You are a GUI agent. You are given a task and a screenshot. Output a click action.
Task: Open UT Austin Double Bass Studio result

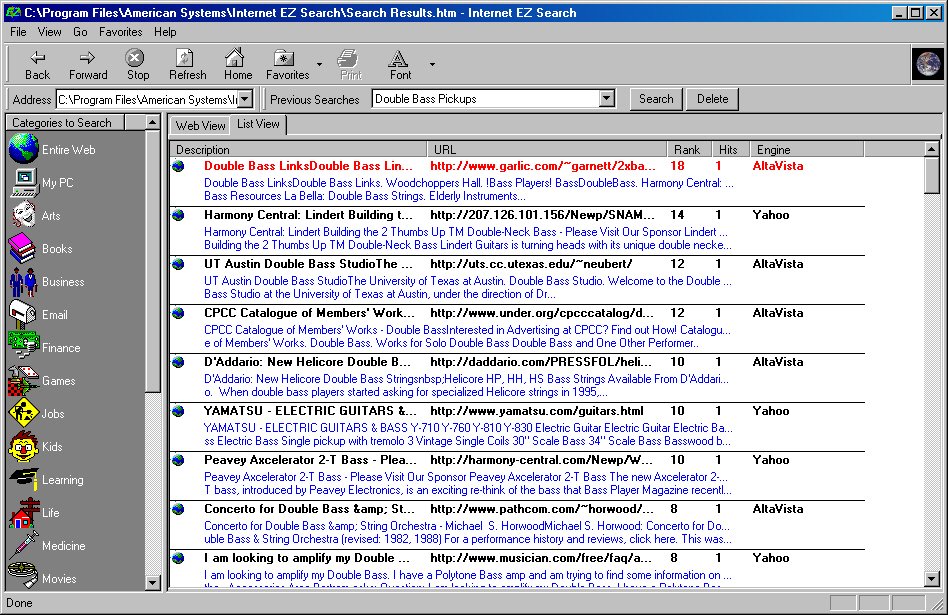(x=308, y=264)
